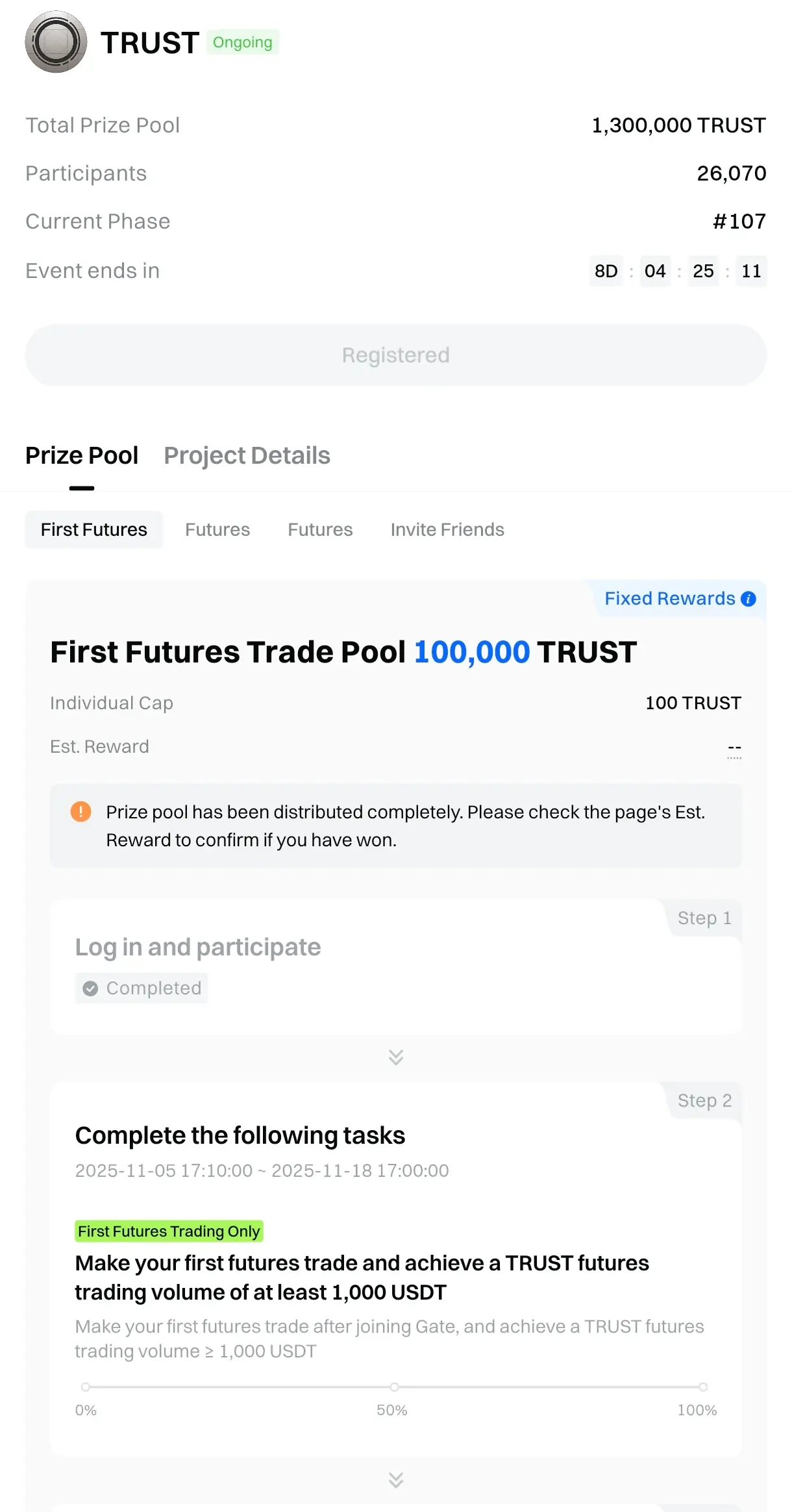Click the First Futures Trading Only tag

[x=169, y=1231]
